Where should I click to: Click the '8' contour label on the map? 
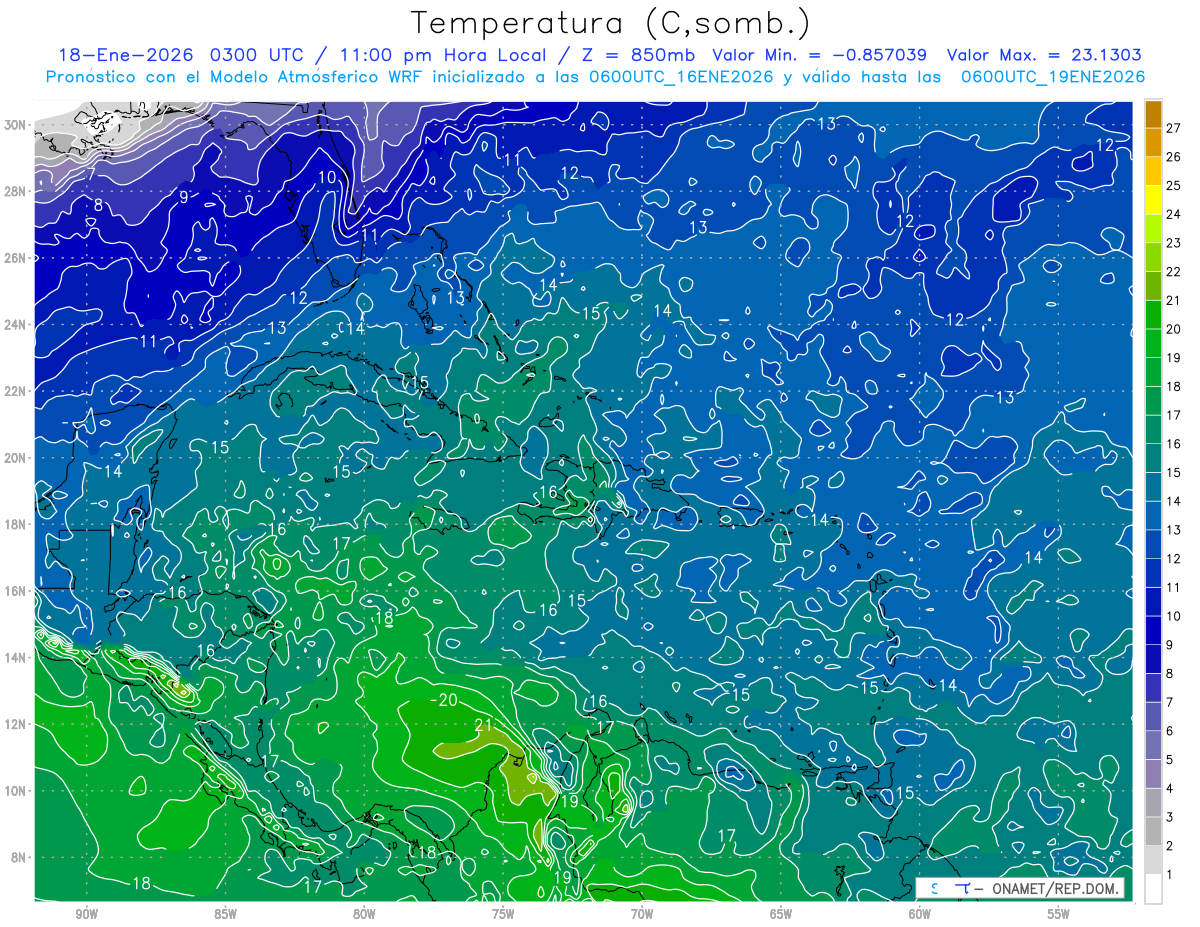[98, 206]
